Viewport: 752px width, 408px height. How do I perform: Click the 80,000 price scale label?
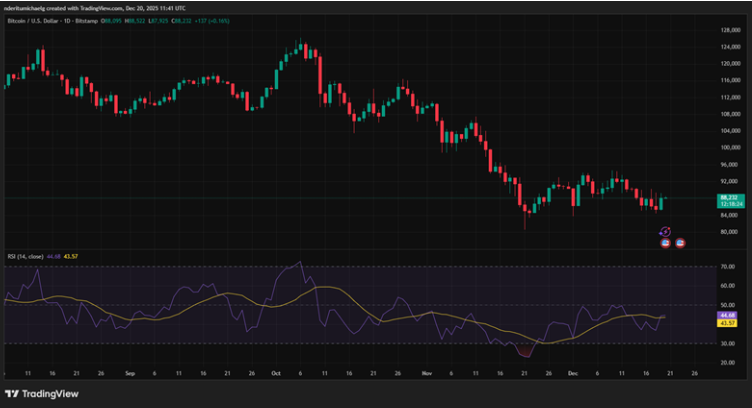728,232
